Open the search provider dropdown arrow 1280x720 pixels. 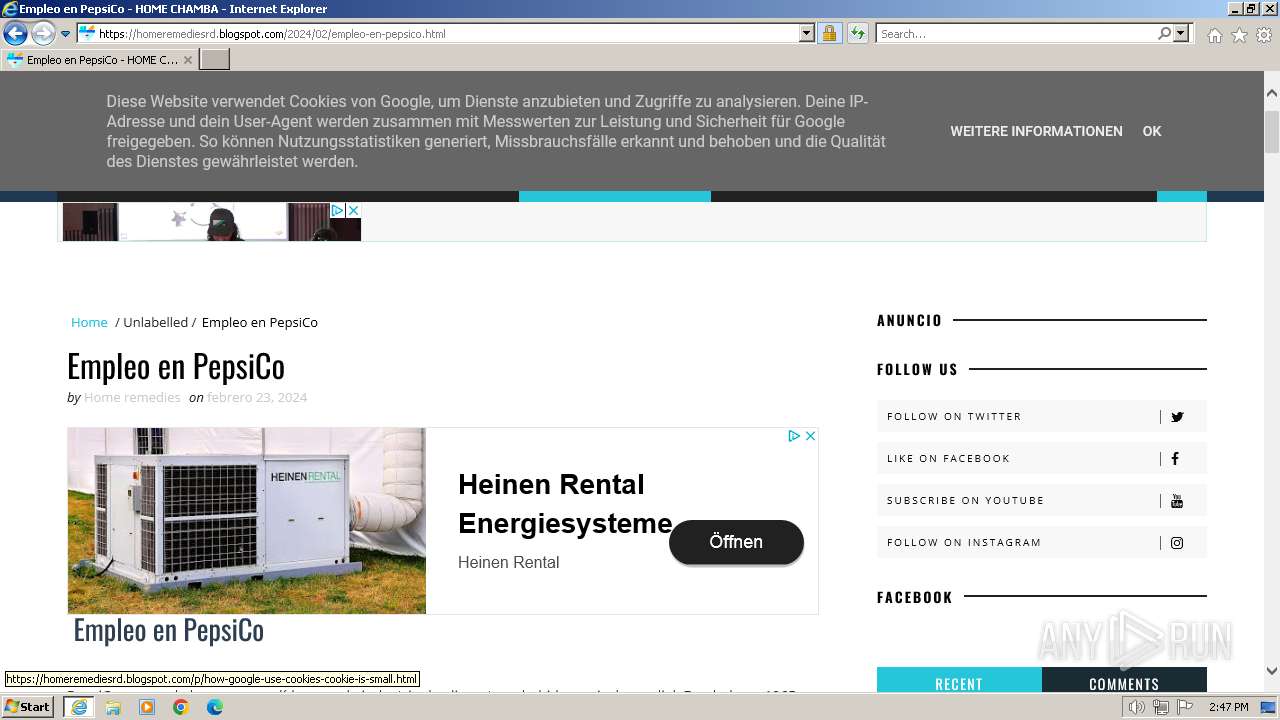1181,33
